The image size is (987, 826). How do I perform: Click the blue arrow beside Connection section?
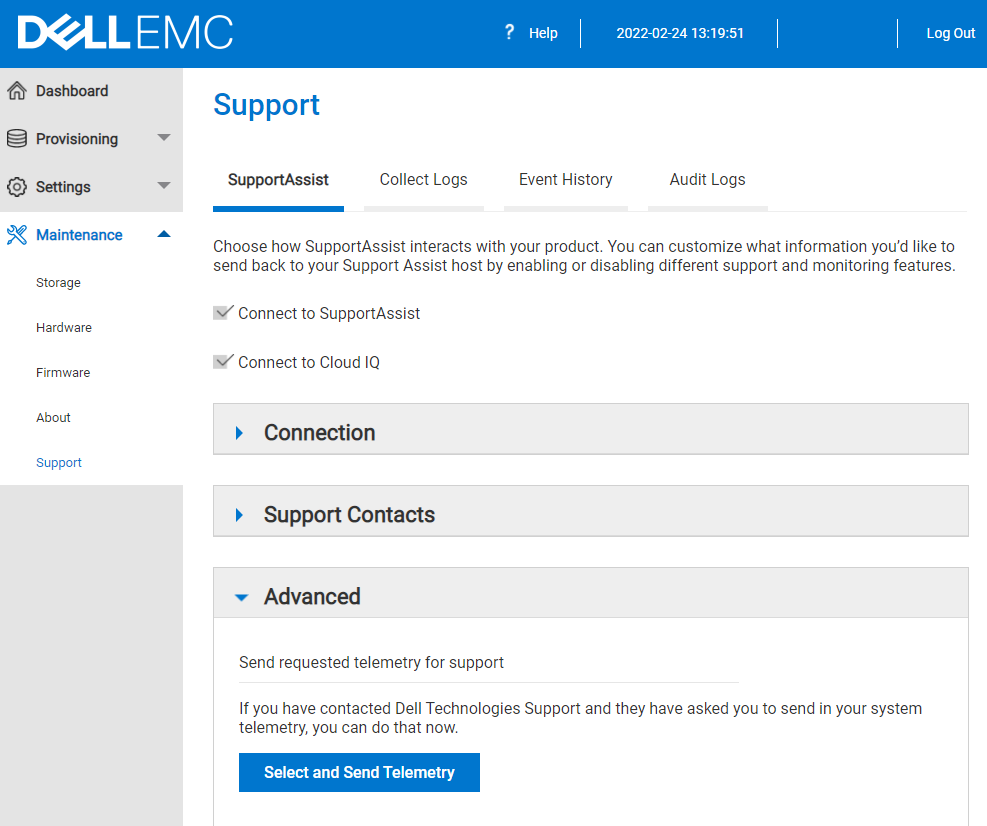click(239, 432)
